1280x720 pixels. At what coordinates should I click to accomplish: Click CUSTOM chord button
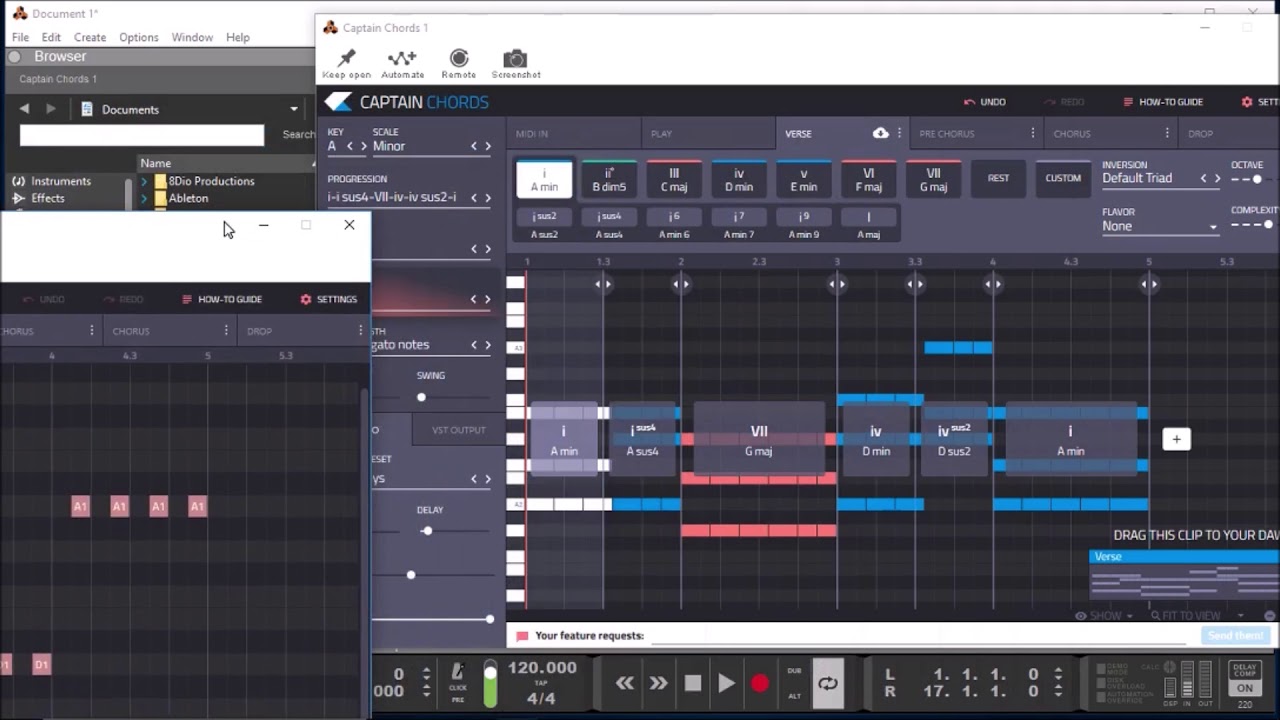point(1063,178)
